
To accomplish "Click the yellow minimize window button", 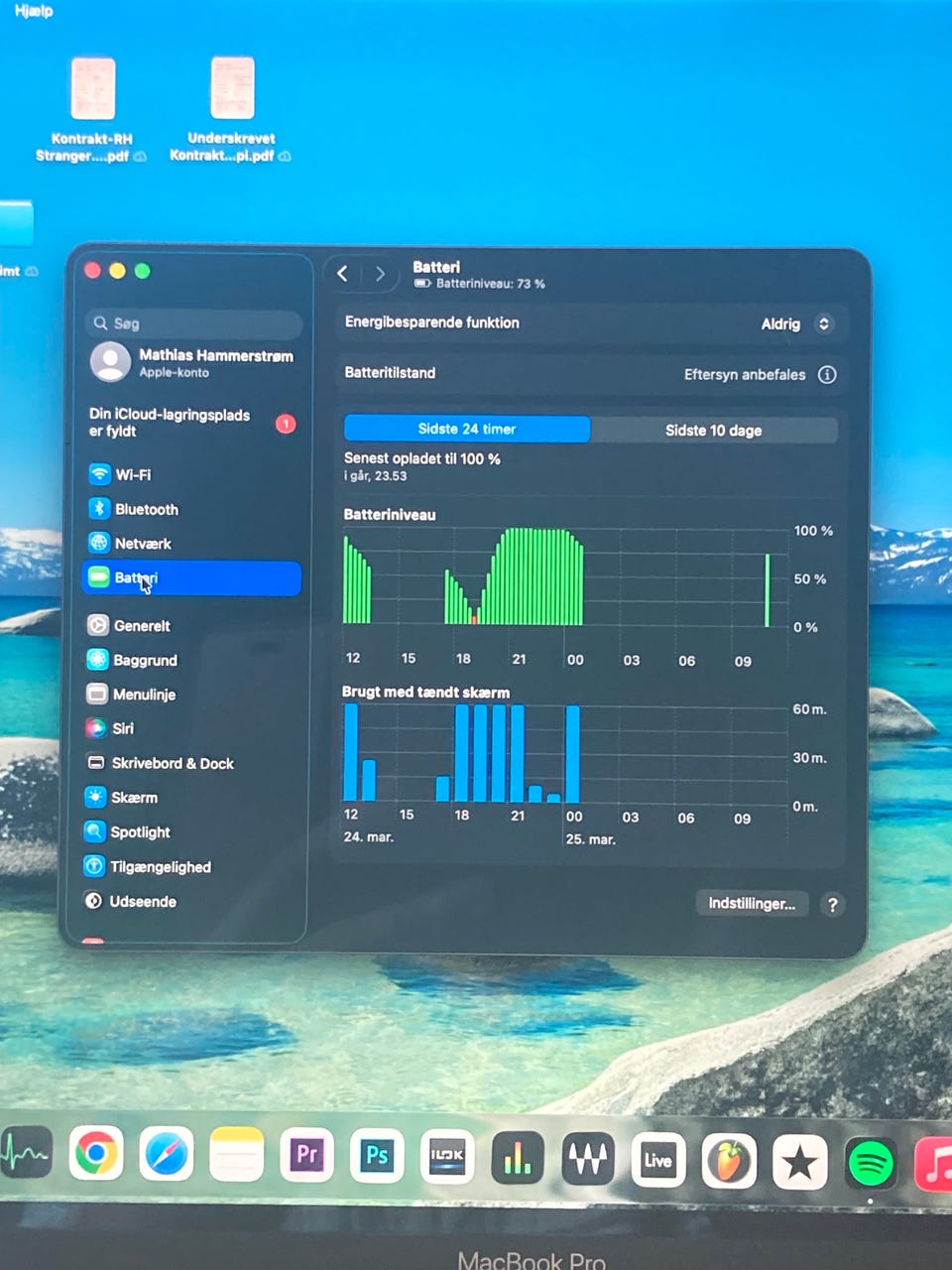I will [x=118, y=271].
